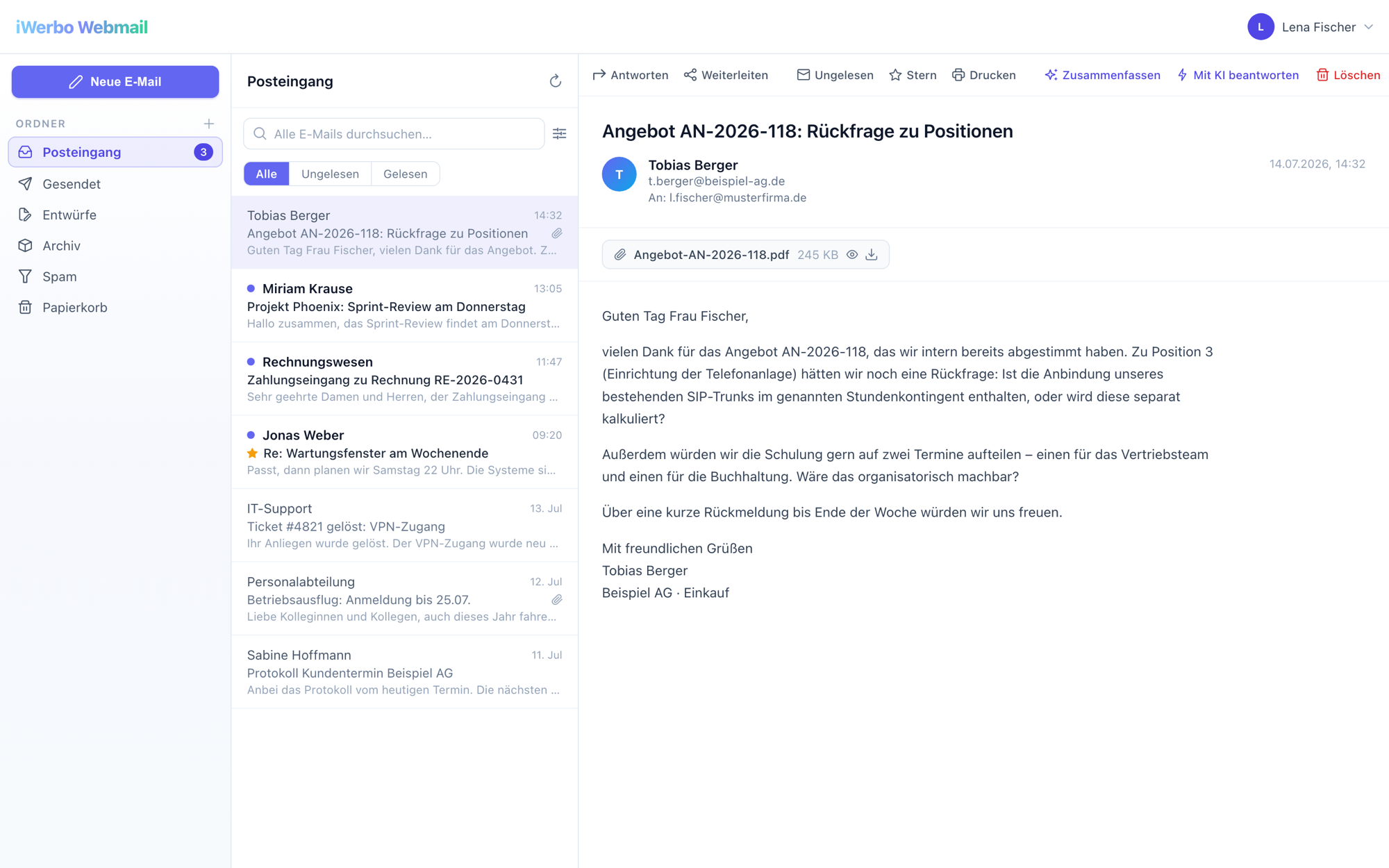1389x868 pixels.
Task: Open Personalabteilung Betriebsausflug email
Action: coord(404,599)
